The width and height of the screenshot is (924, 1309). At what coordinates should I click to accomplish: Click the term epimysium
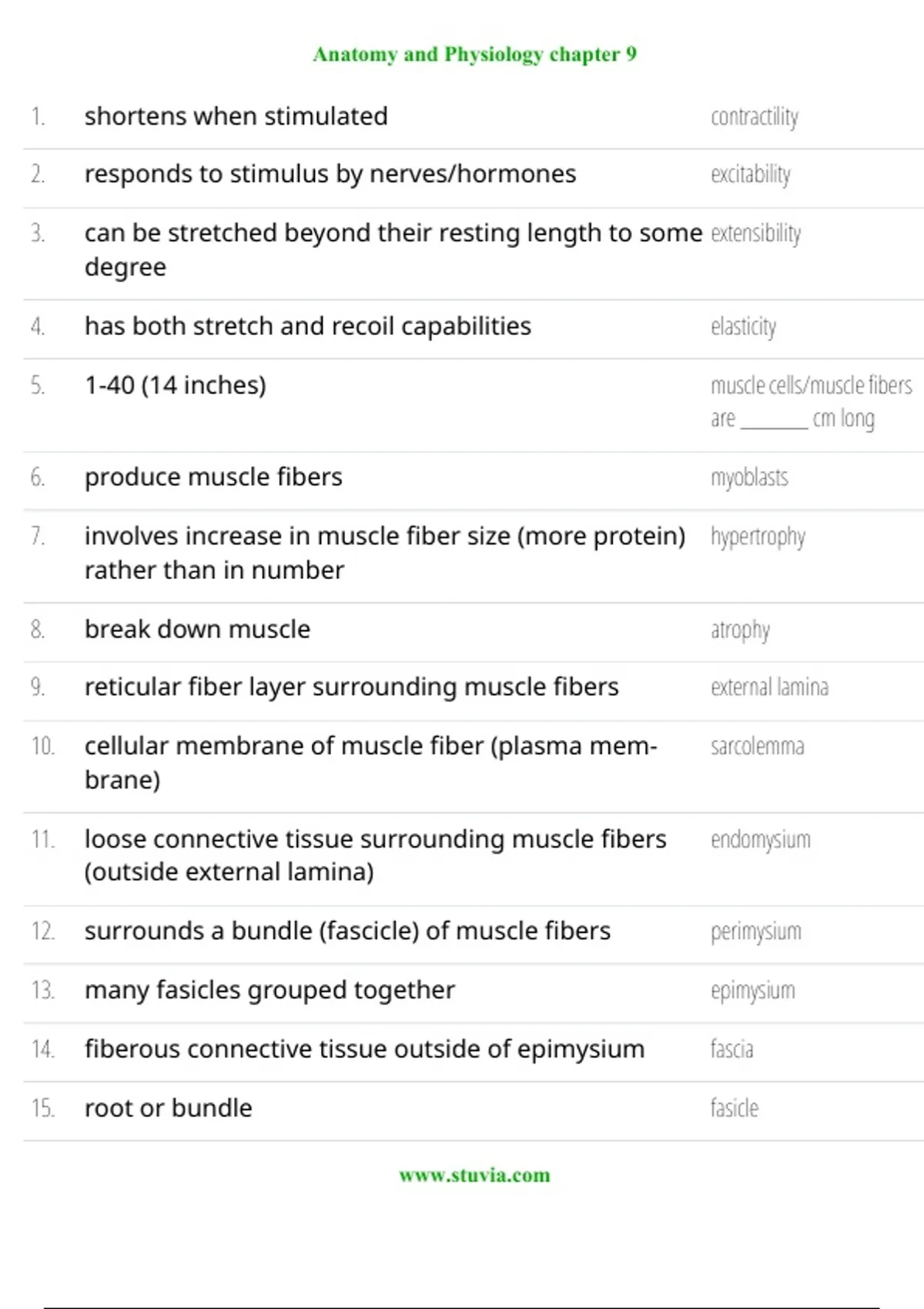pyautogui.click(x=753, y=991)
